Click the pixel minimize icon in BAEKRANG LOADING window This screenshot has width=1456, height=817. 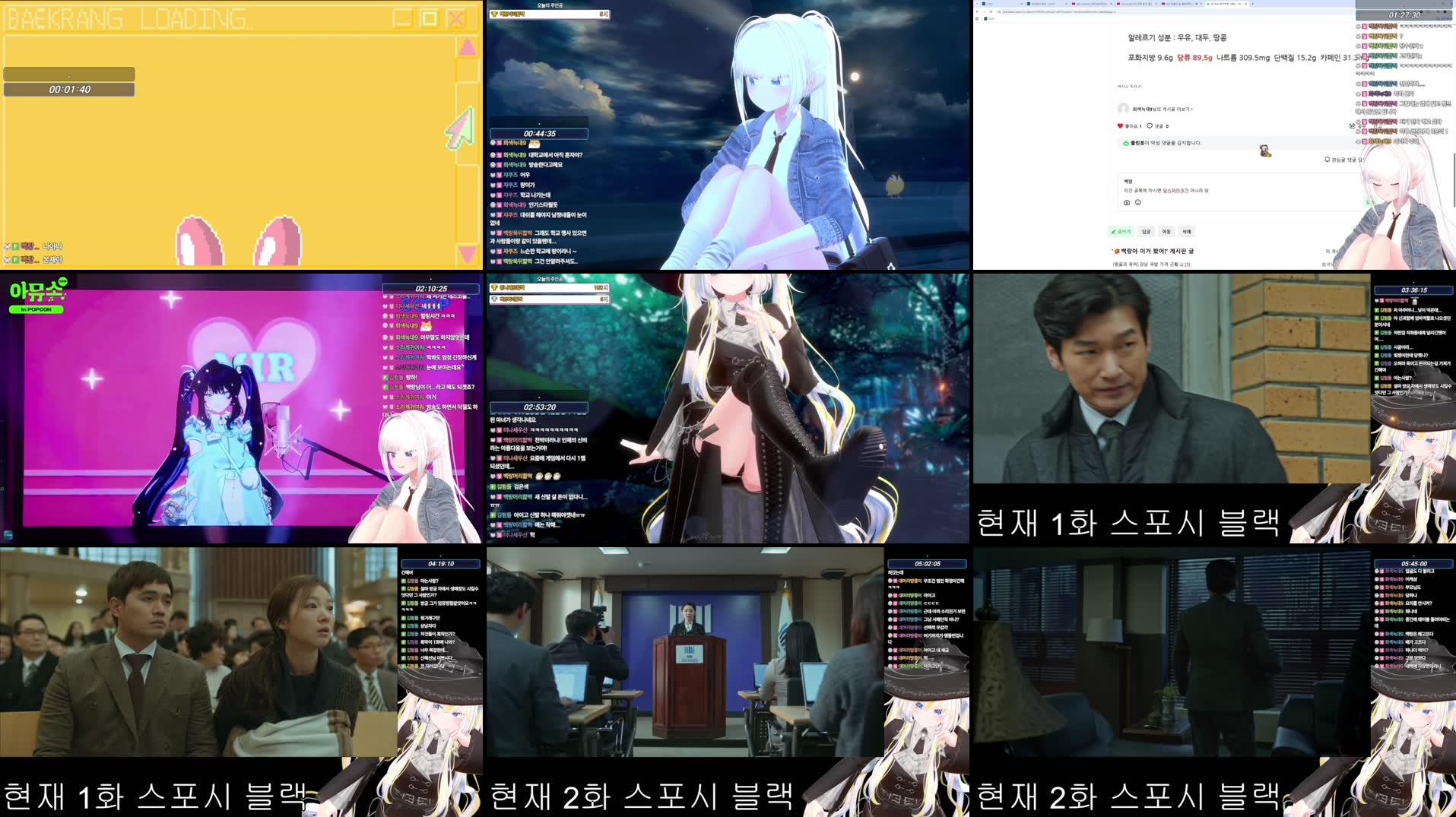(402, 18)
